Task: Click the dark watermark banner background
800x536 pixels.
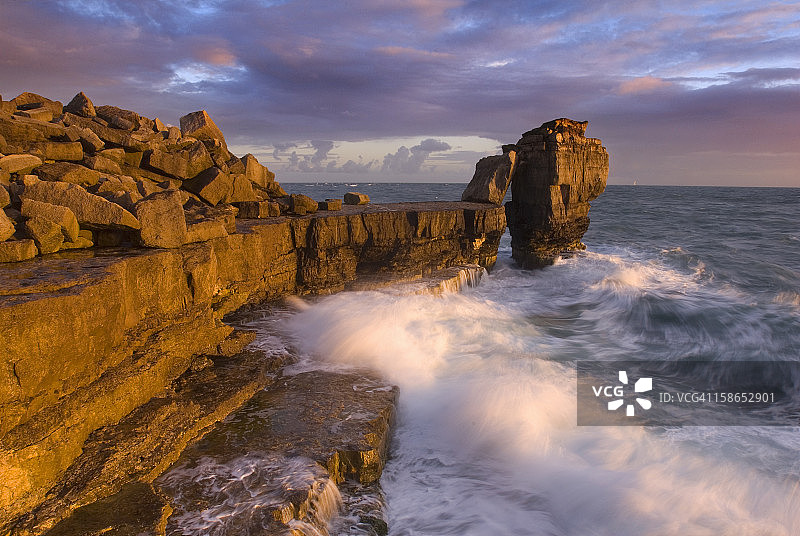Action: tap(700, 375)
